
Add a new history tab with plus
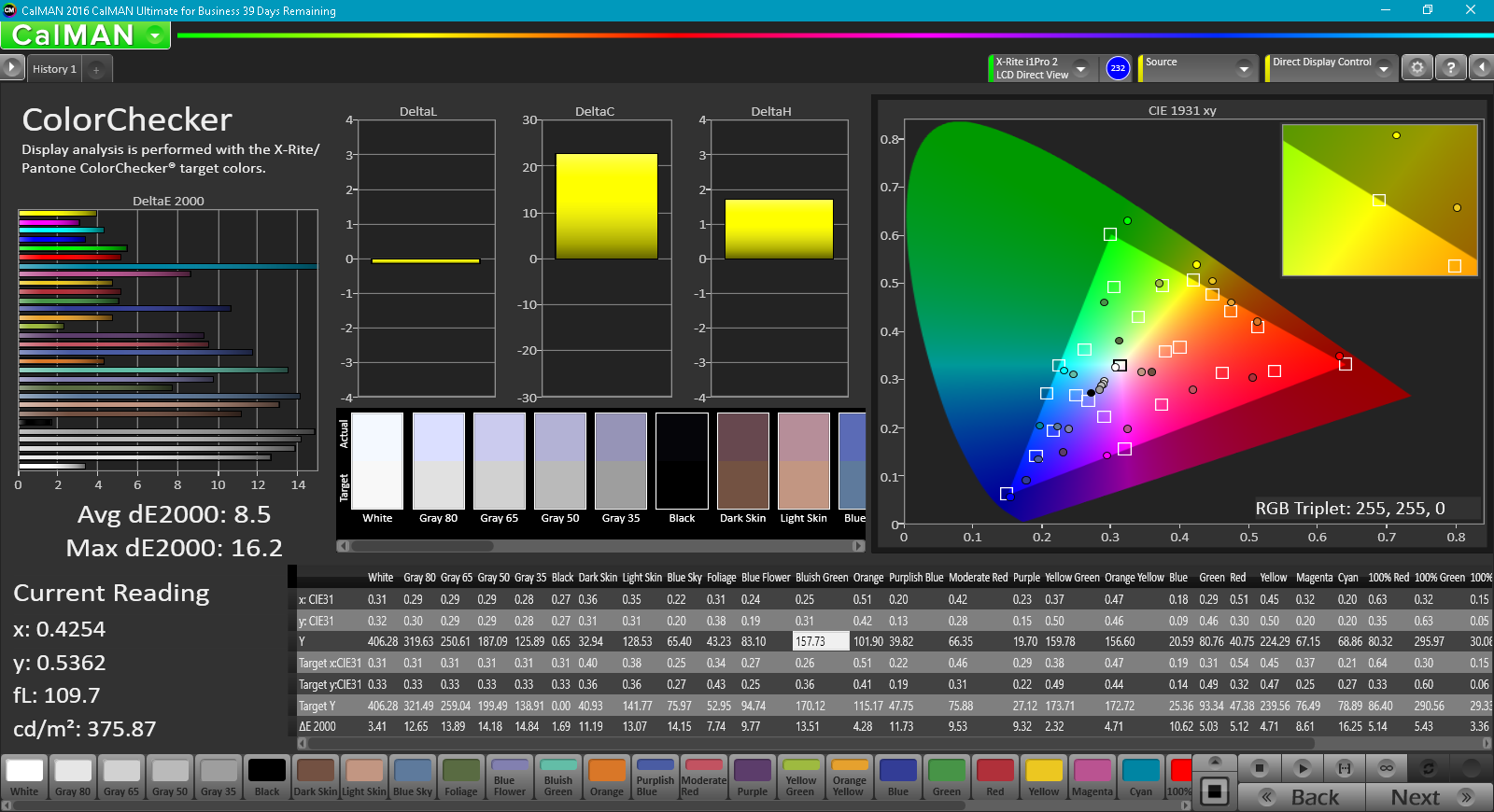[x=96, y=69]
